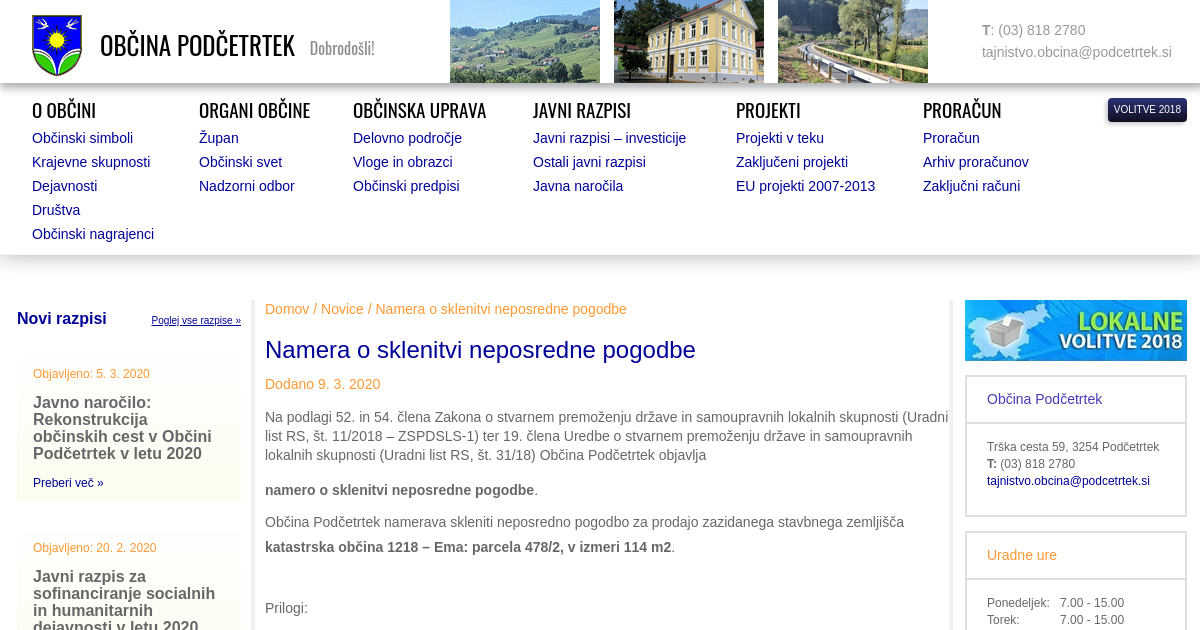The height and width of the screenshot is (630, 1200).
Task: Open Občinski nagrajenci link
Action: [93, 234]
